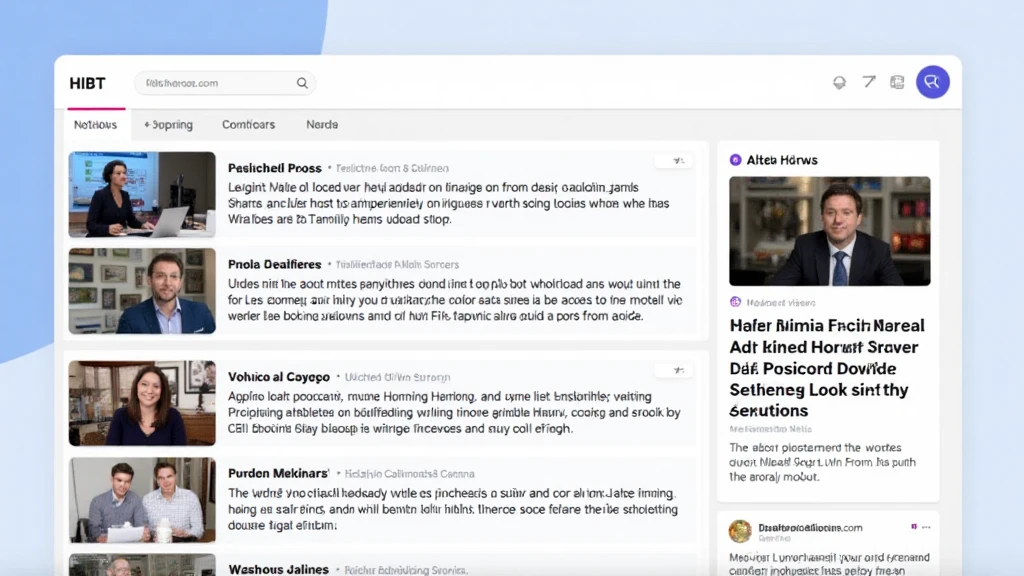This screenshot has width=1024, height=576.
Task: Click the Alteb Horws panel heading
Action: [x=782, y=160]
